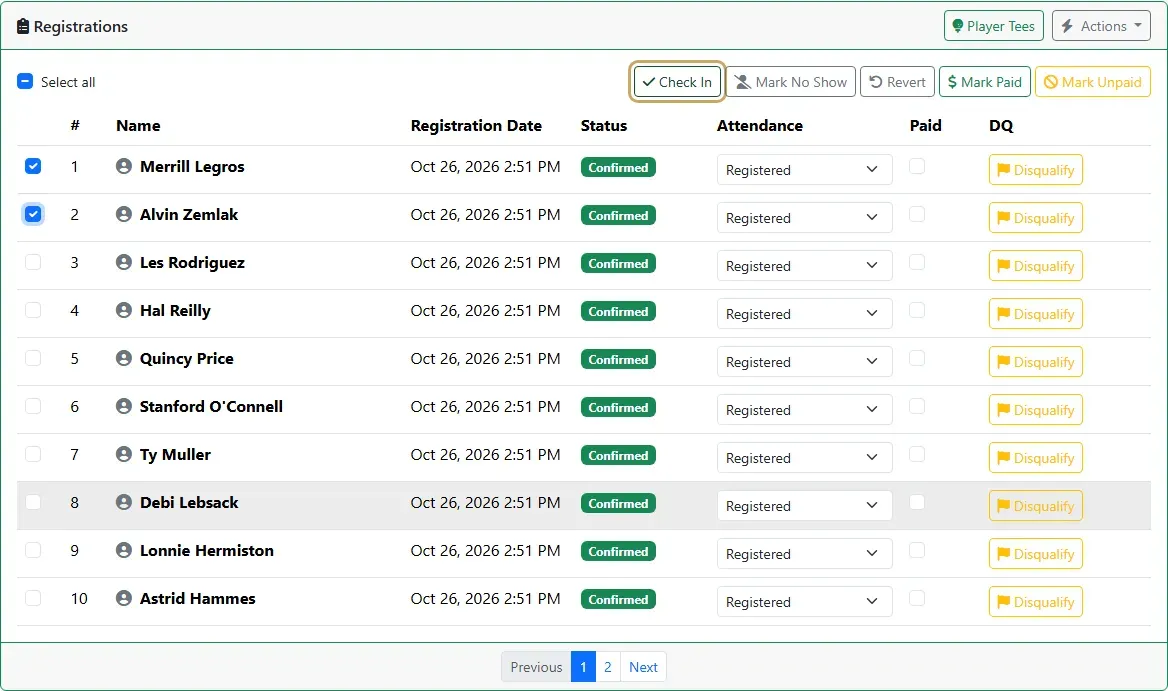The width and height of the screenshot is (1168, 691).
Task: Click Confirmed status badge for Alvin Zemlak
Action: (618, 215)
